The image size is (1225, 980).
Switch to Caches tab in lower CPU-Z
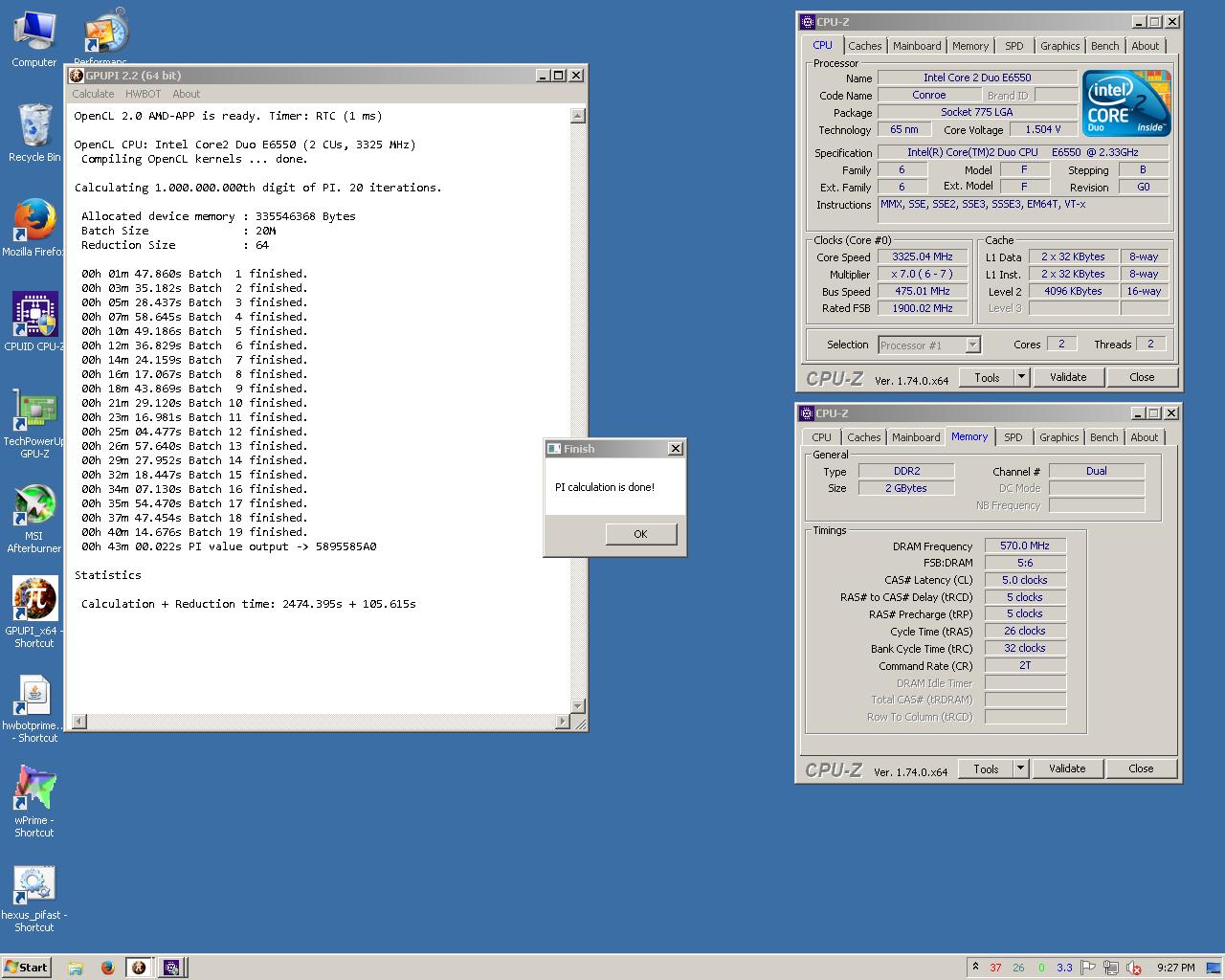coord(863,437)
